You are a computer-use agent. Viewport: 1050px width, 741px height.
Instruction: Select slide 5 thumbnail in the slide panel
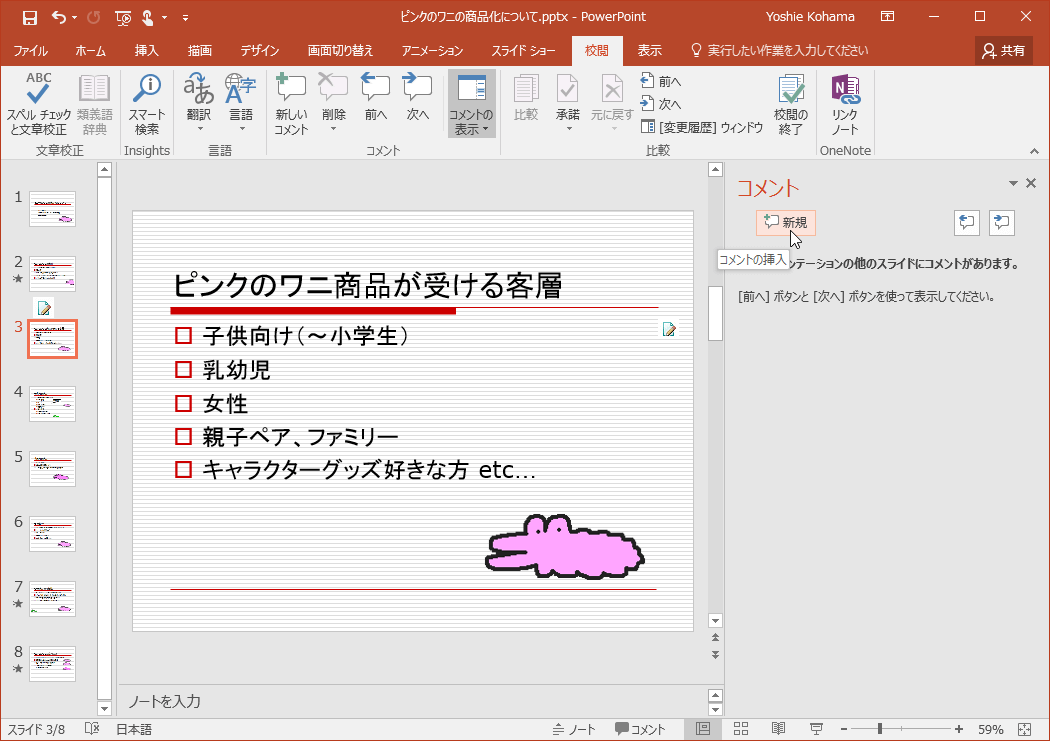point(52,469)
